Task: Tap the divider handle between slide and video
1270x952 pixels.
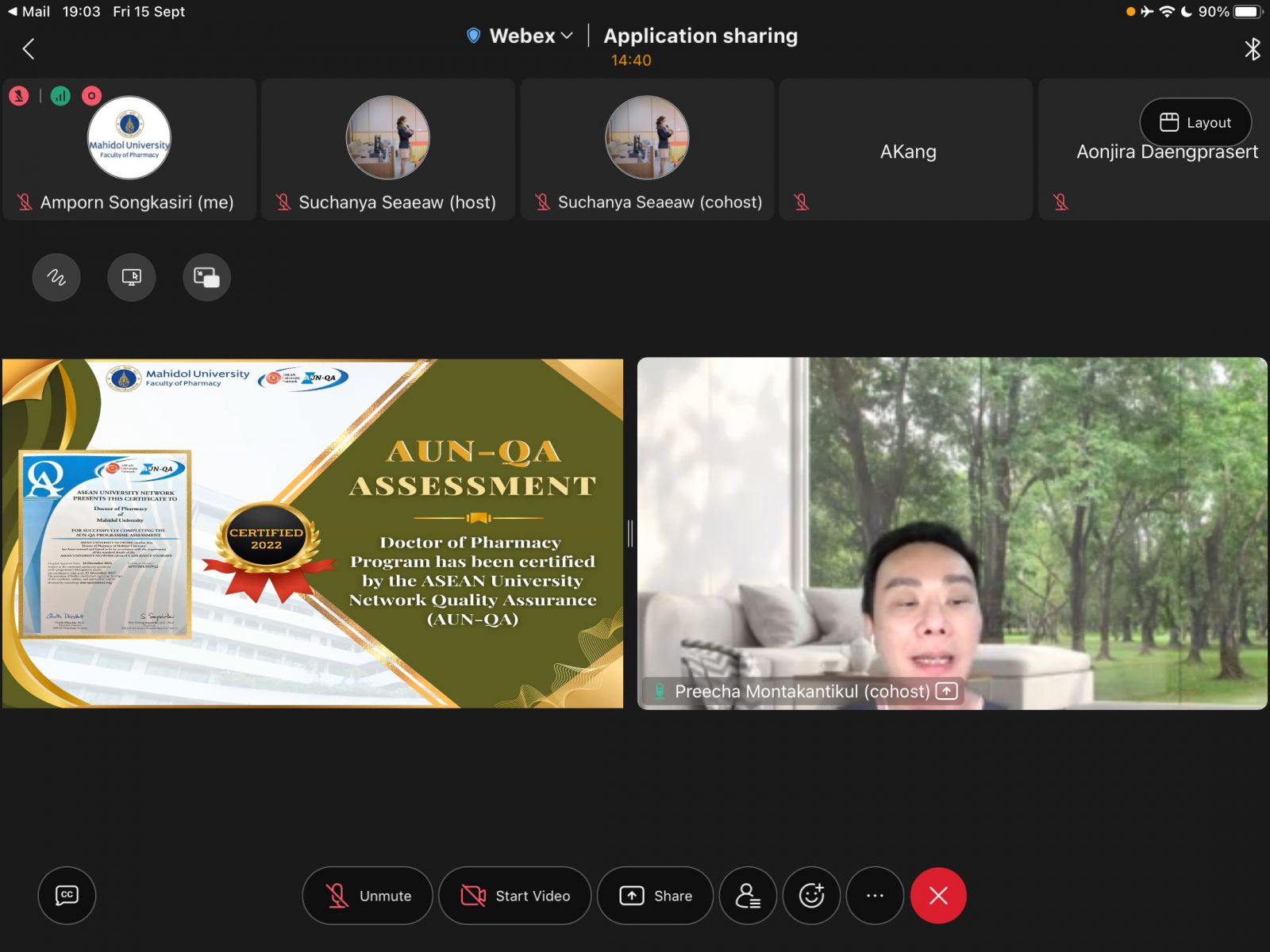Action: pos(630,533)
